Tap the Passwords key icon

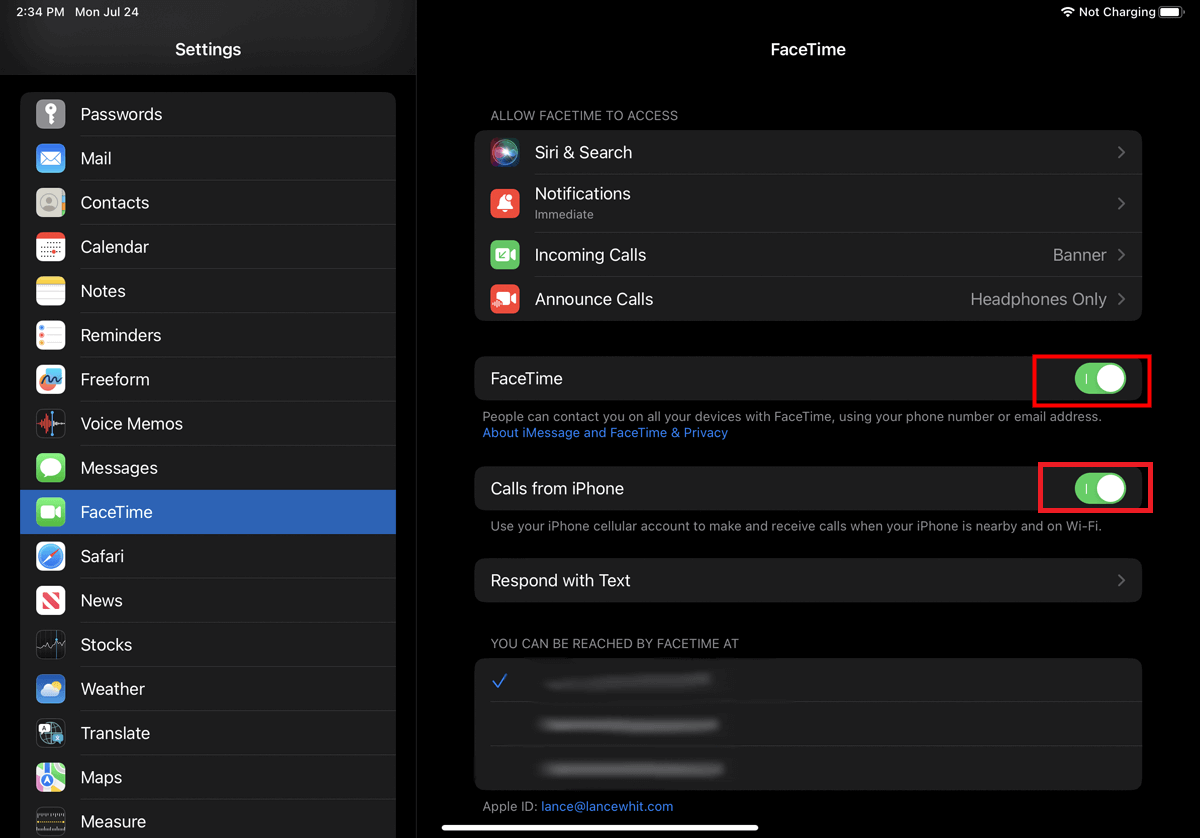(51, 114)
